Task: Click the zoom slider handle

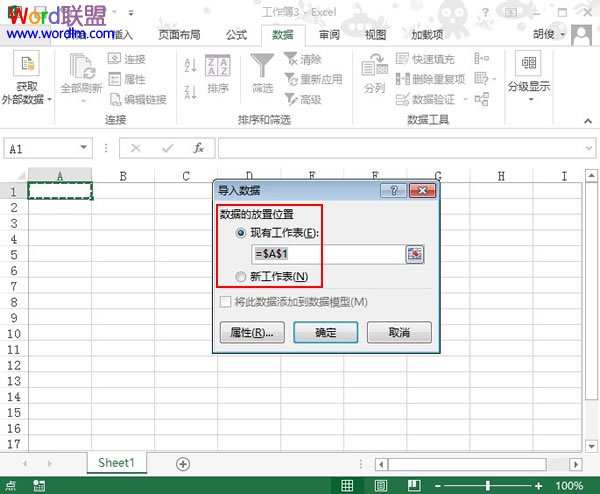Action: (488, 486)
